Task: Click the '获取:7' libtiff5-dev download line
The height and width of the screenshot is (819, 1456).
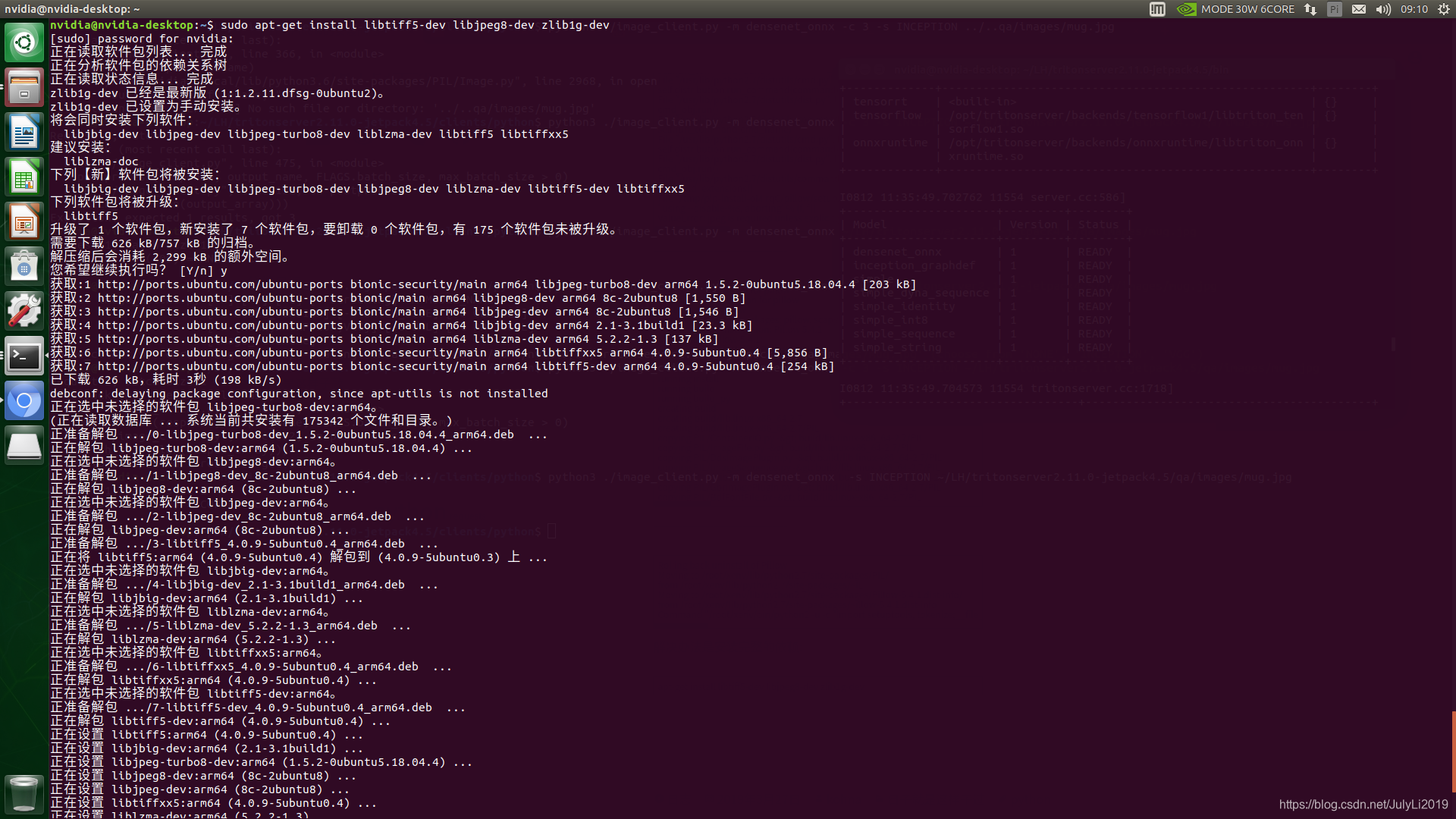Action: (442, 366)
